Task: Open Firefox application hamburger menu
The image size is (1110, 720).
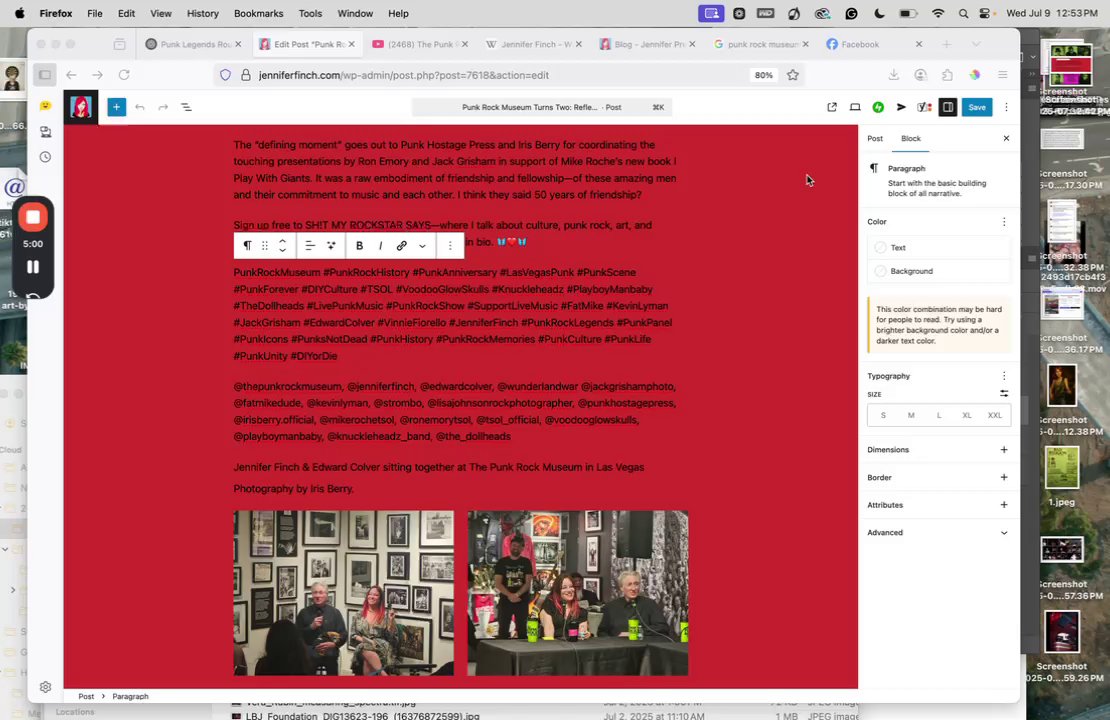Action: 1002,75
